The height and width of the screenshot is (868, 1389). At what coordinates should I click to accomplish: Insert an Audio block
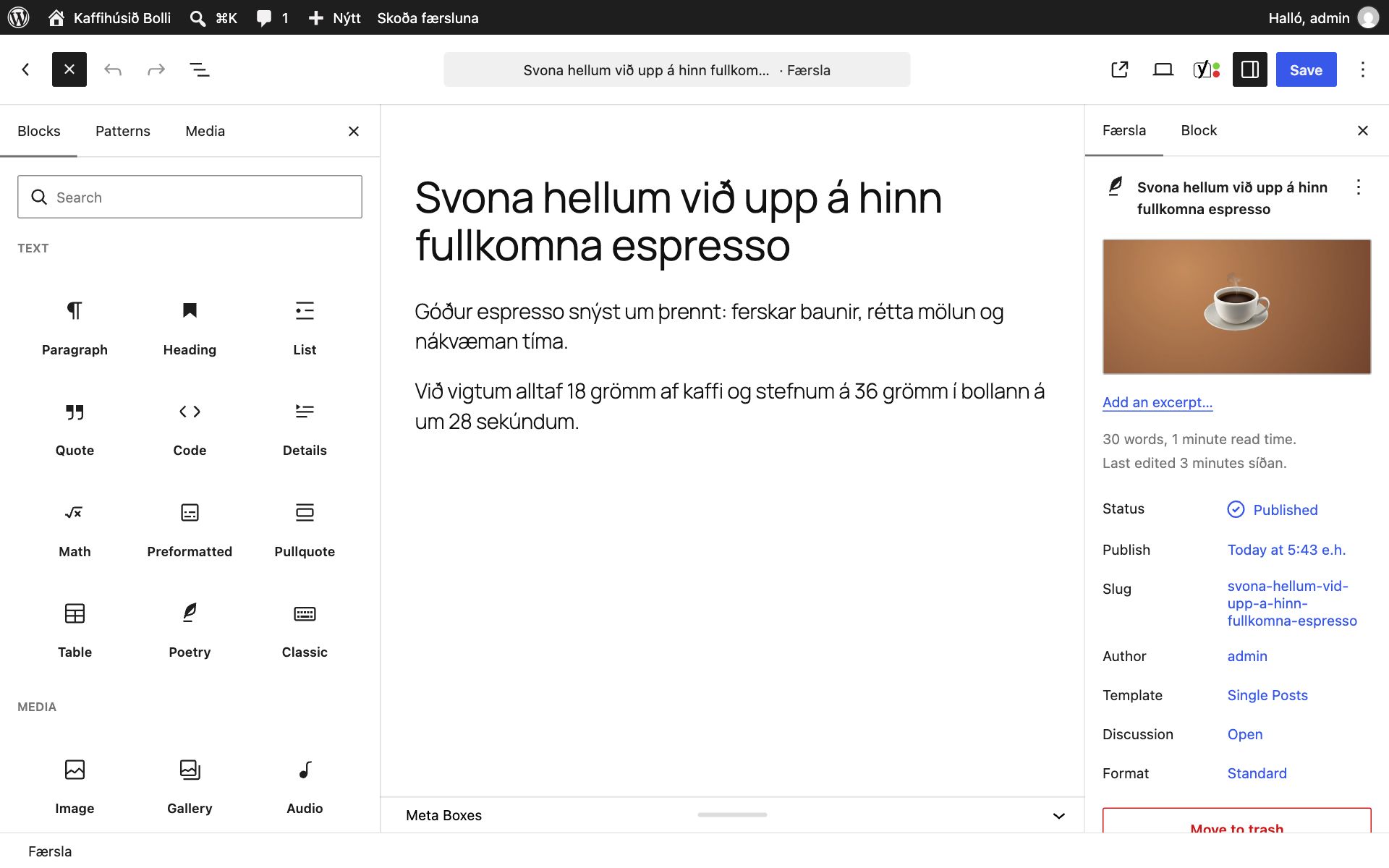(x=305, y=787)
